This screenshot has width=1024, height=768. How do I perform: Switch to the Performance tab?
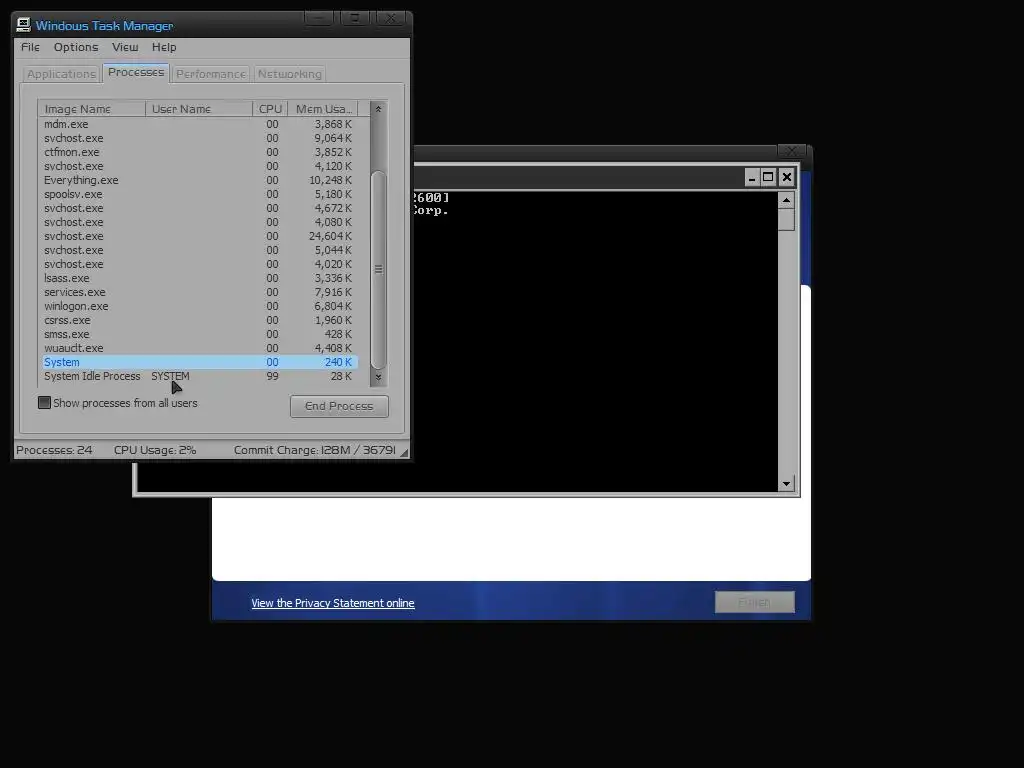[x=211, y=74]
